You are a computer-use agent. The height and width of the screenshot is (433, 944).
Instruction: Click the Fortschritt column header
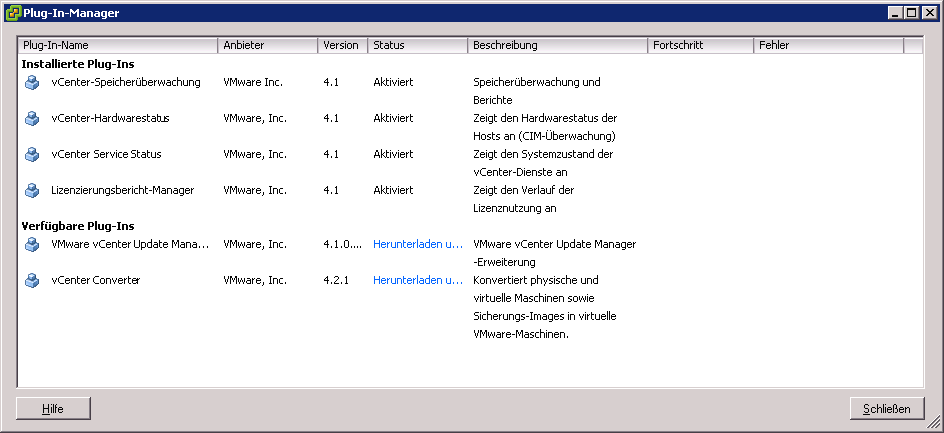coord(700,46)
